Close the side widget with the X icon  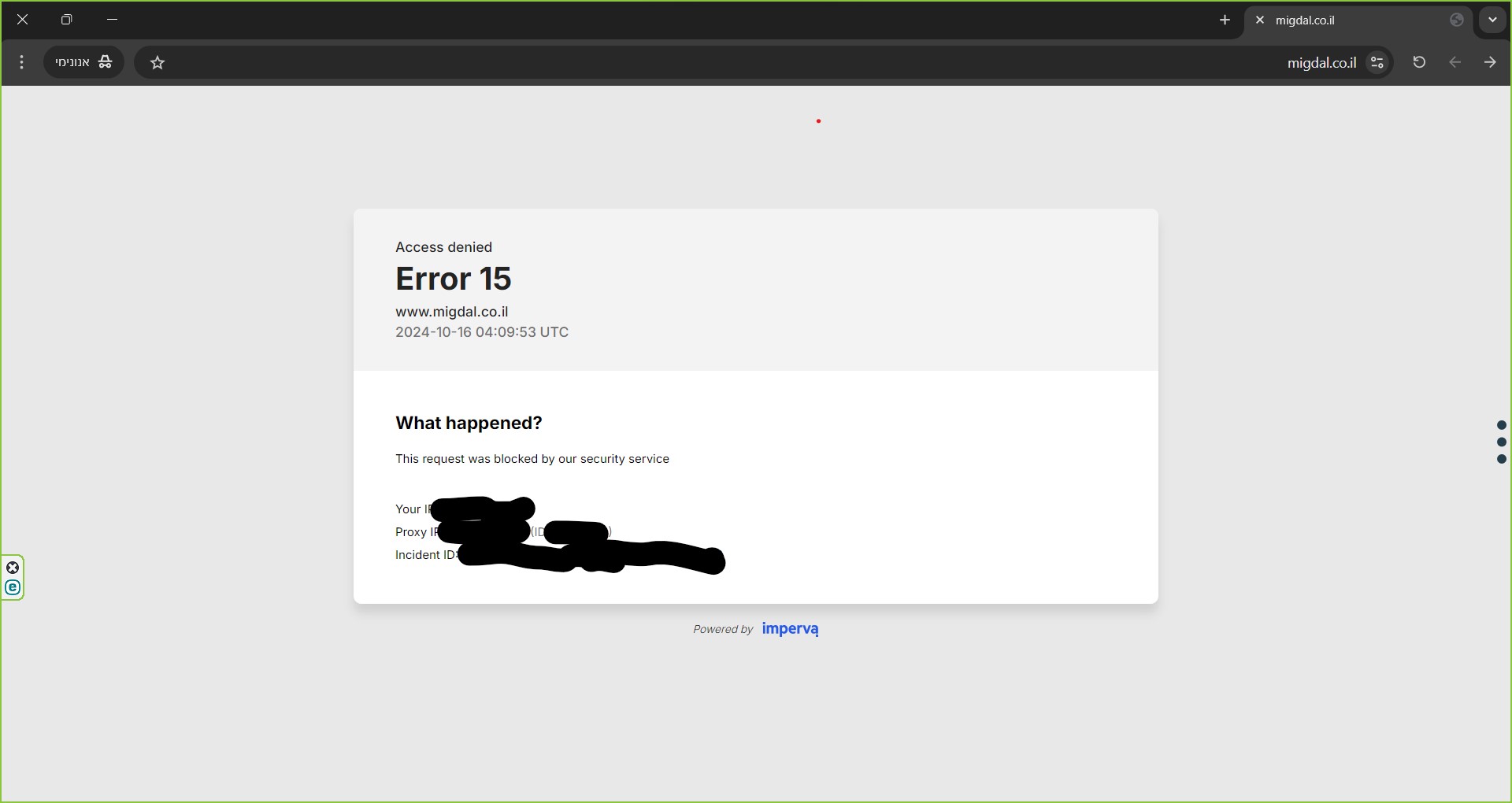pyautogui.click(x=13, y=568)
